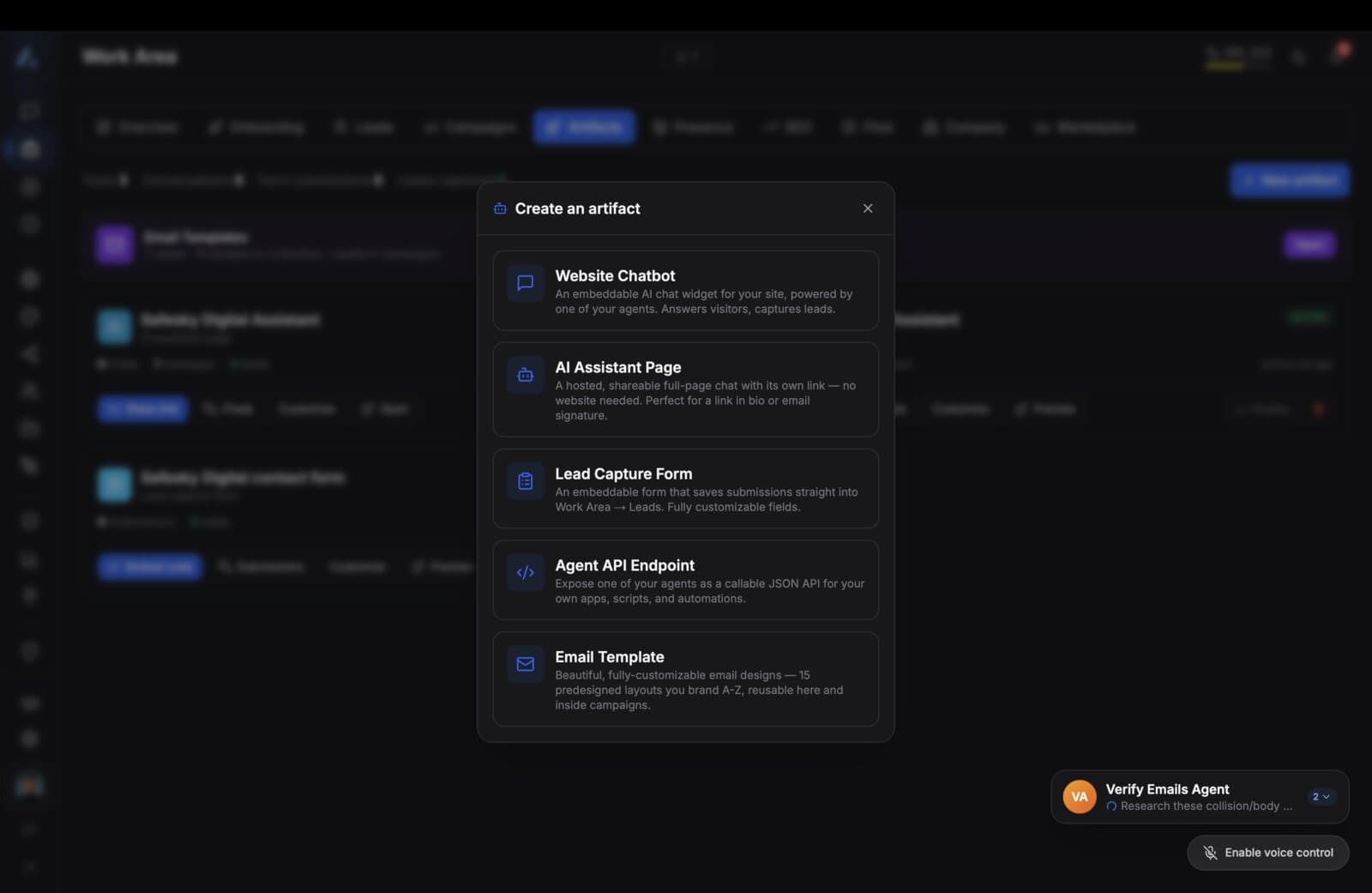Choose the Email Template title
This screenshot has width=1372, height=893.
coord(610,657)
